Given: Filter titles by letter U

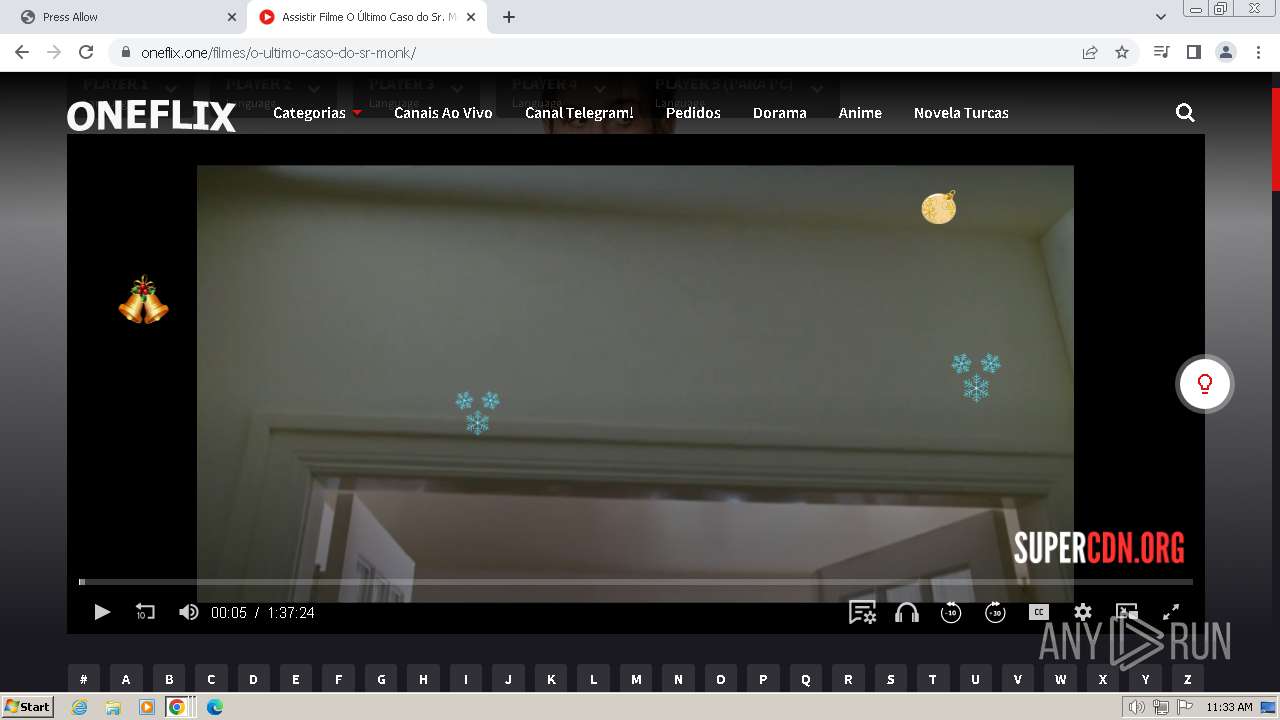Looking at the screenshot, I should [x=976, y=679].
